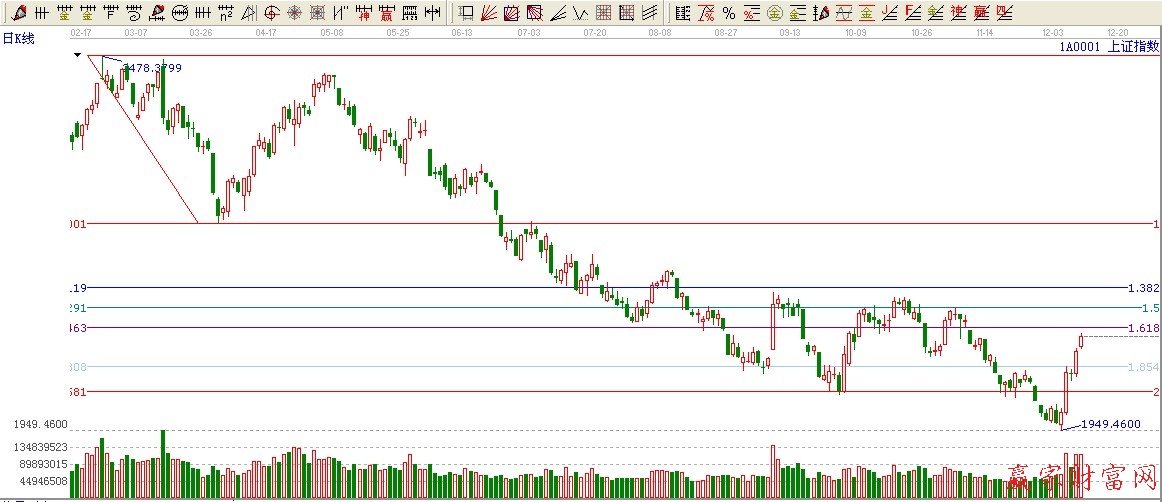This screenshot has width=1162, height=502.
Task: Expand the small black triangle dropdown
Action: pos(77,55)
